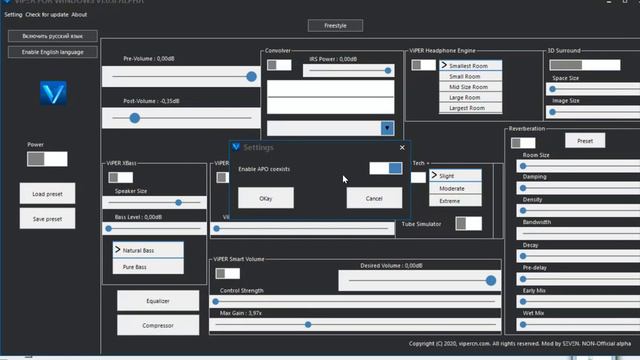Click the Early Mix slider handle
640x360 pixels.
[x=523, y=302]
